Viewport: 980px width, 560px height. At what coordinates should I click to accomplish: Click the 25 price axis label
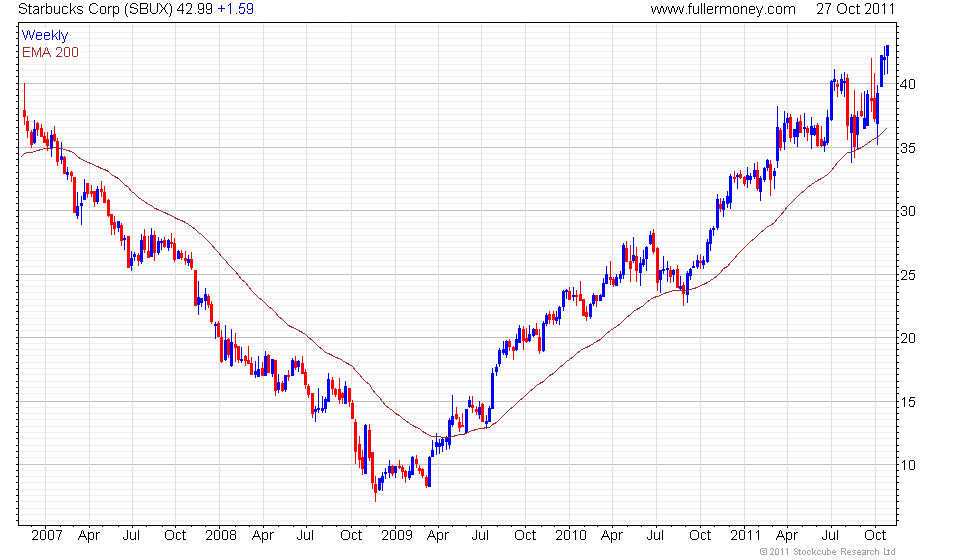point(908,275)
